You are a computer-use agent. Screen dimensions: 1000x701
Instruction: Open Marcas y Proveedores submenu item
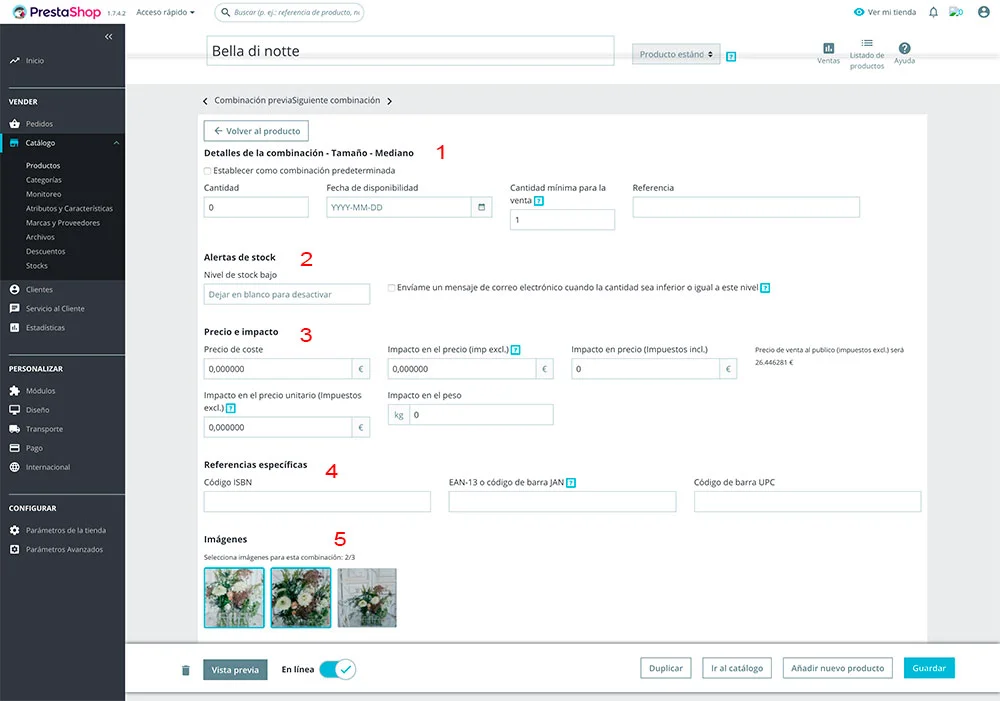click(62, 223)
